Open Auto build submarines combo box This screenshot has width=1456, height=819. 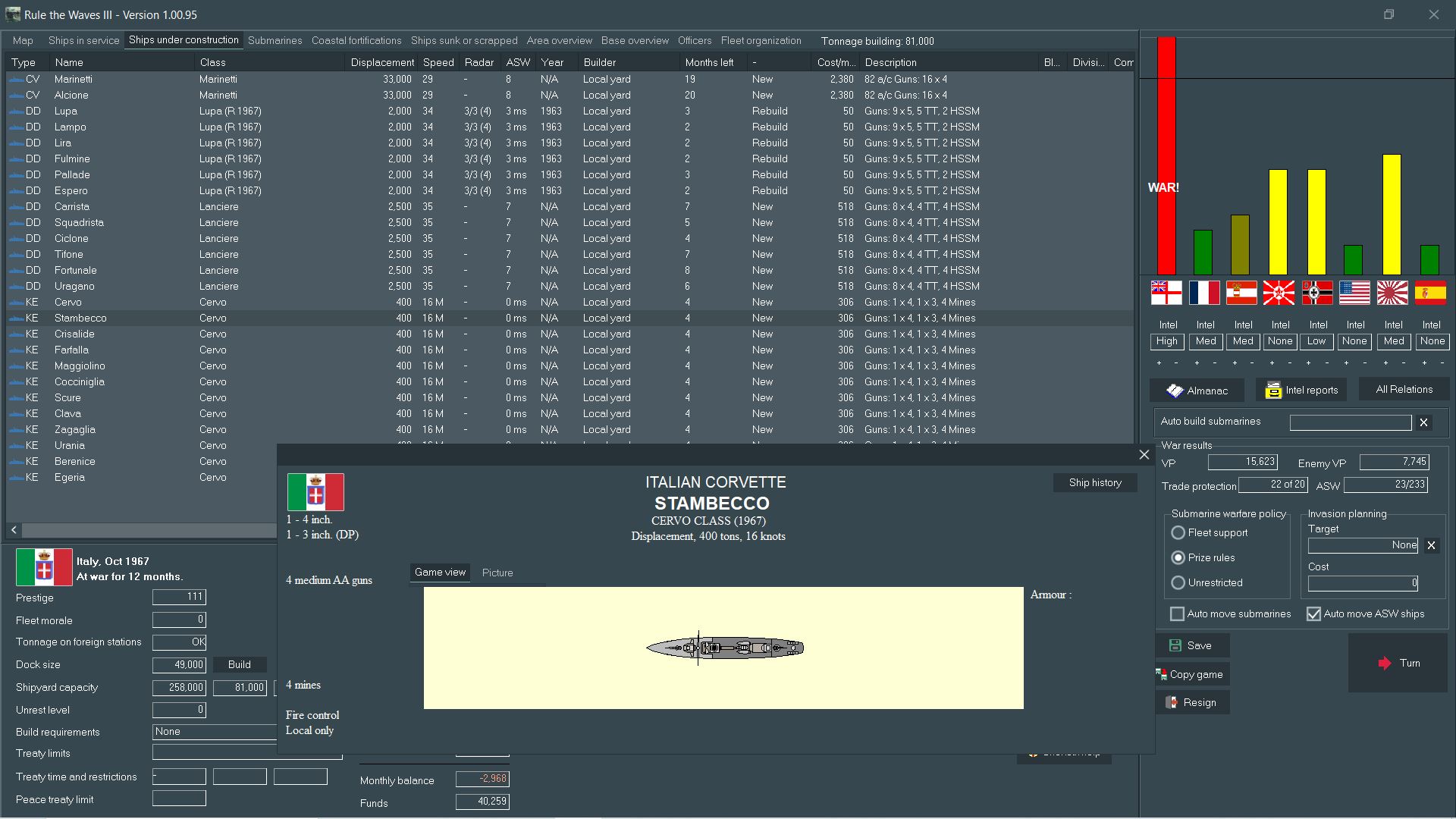[1350, 422]
